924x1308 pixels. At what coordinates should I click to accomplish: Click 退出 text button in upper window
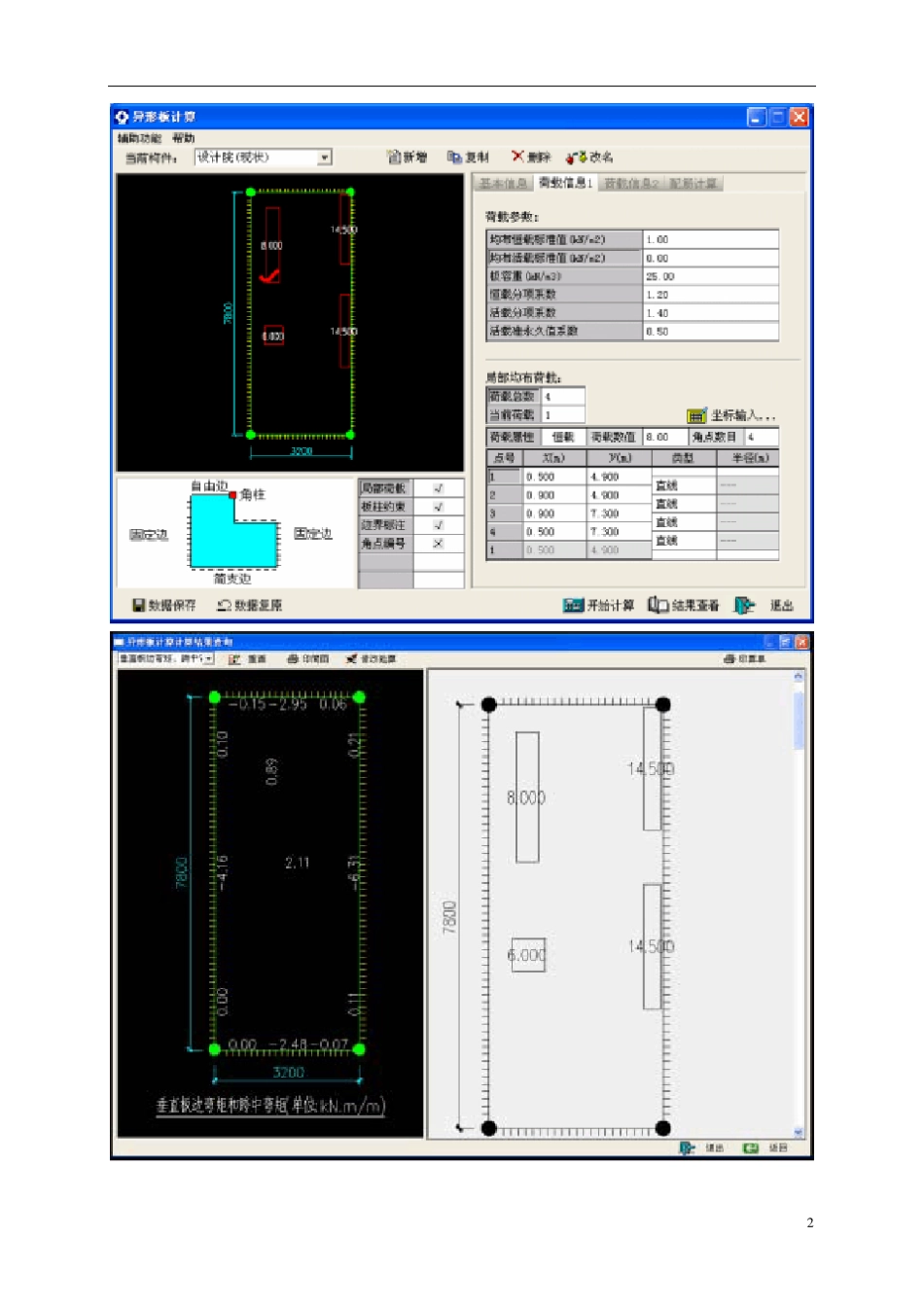tap(782, 605)
